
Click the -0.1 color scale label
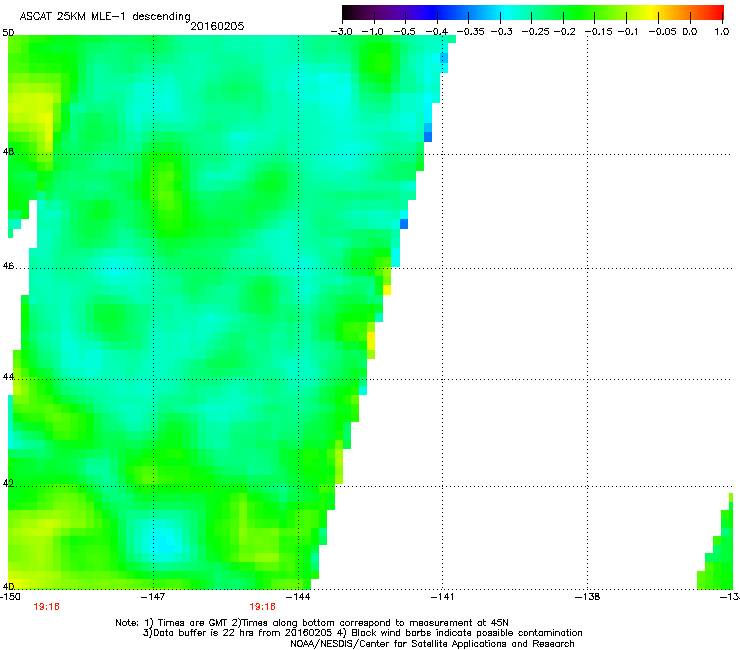(x=628, y=32)
